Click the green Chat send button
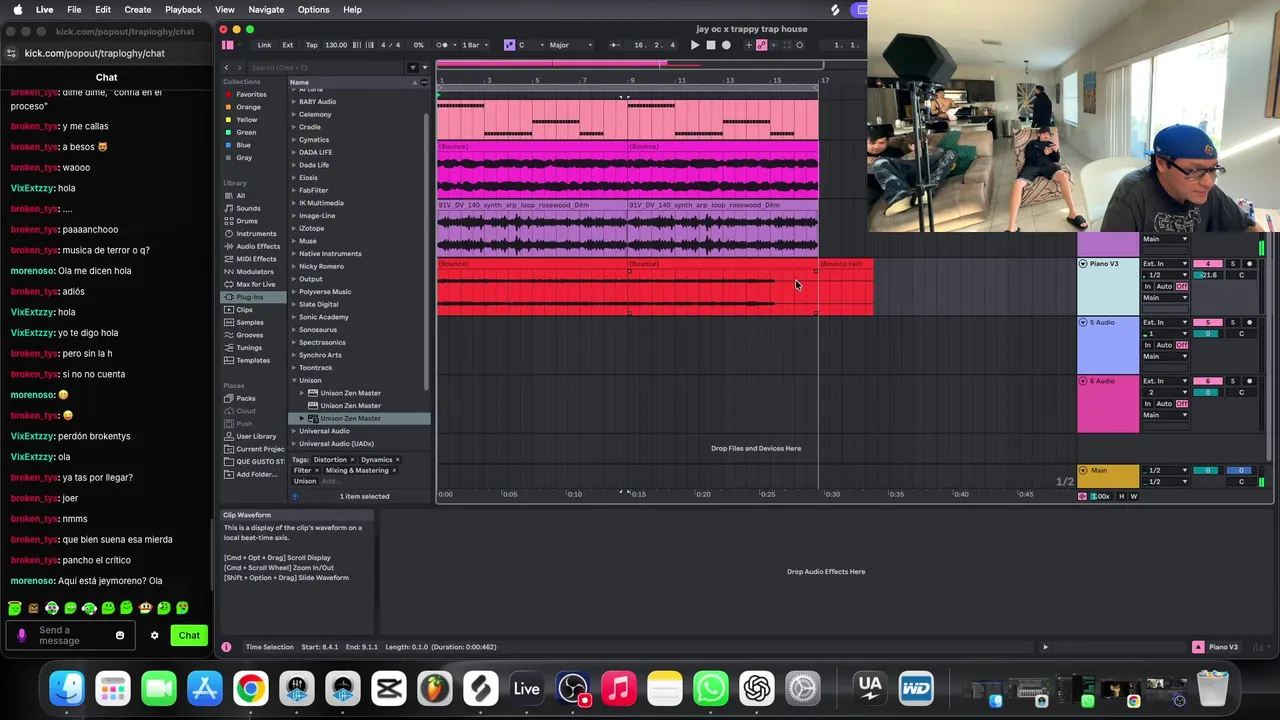This screenshot has height=720, width=1280. coord(189,635)
